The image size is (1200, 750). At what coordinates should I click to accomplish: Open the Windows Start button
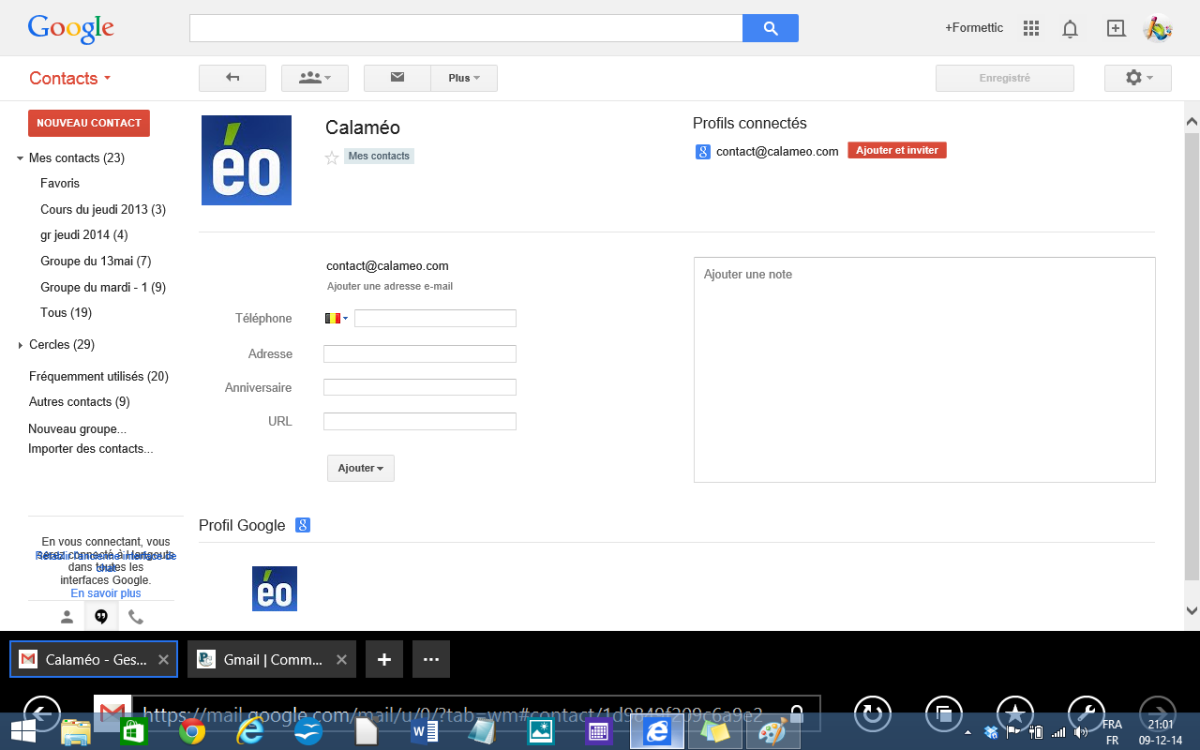22,731
